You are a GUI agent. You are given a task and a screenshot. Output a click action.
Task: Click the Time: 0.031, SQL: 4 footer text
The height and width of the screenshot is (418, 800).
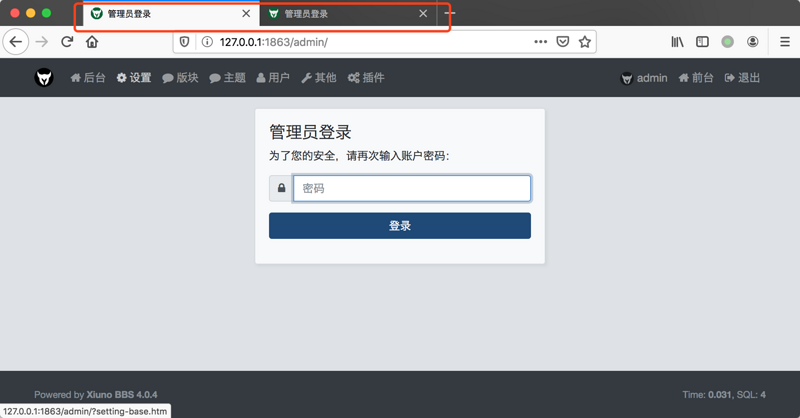click(x=724, y=395)
